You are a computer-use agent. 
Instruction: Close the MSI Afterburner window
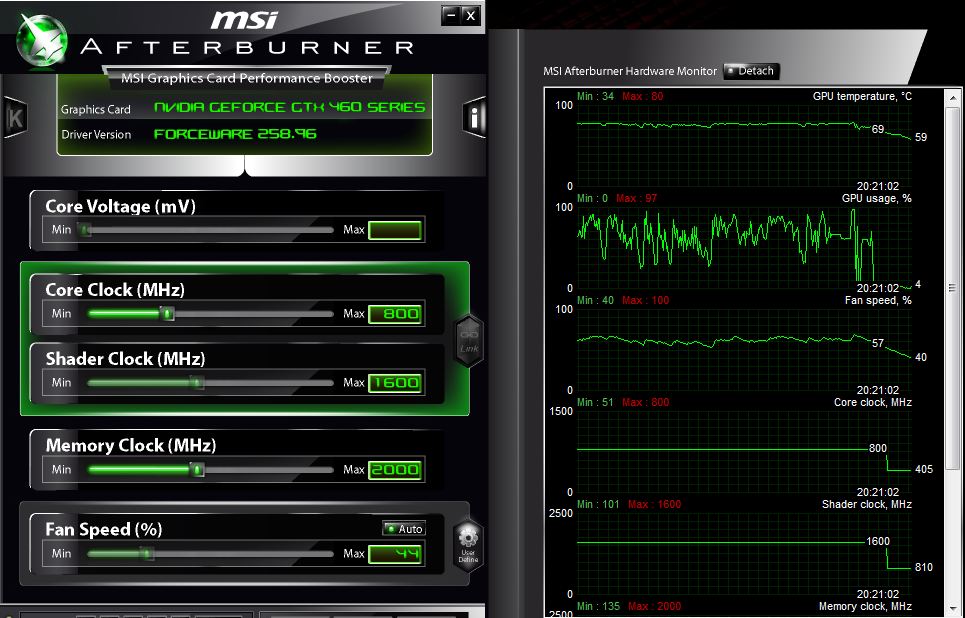(471, 15)
